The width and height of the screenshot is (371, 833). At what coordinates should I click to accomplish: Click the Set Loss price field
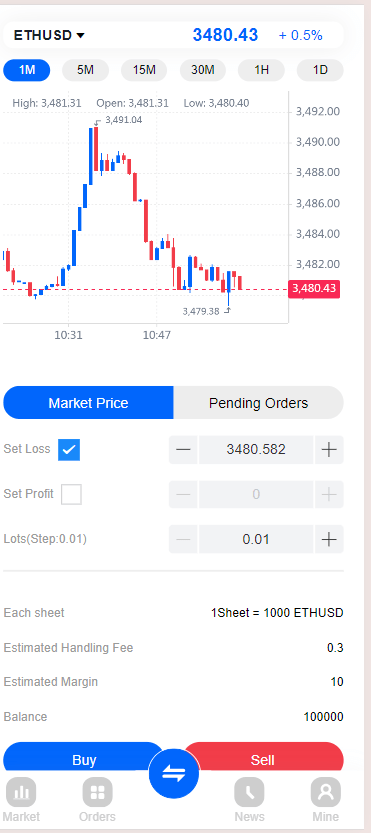[x=256, y=449]
